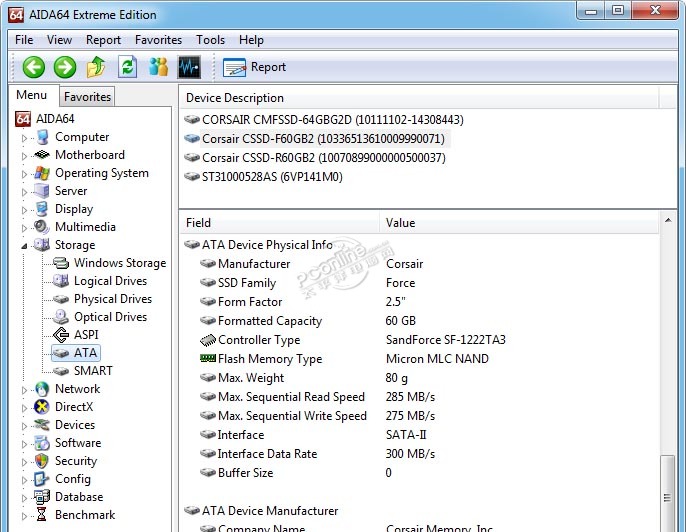Select the Benchmark hourglass icon
Image resolution: width=686 pixels, height=532 pixels.
point(42,514)
